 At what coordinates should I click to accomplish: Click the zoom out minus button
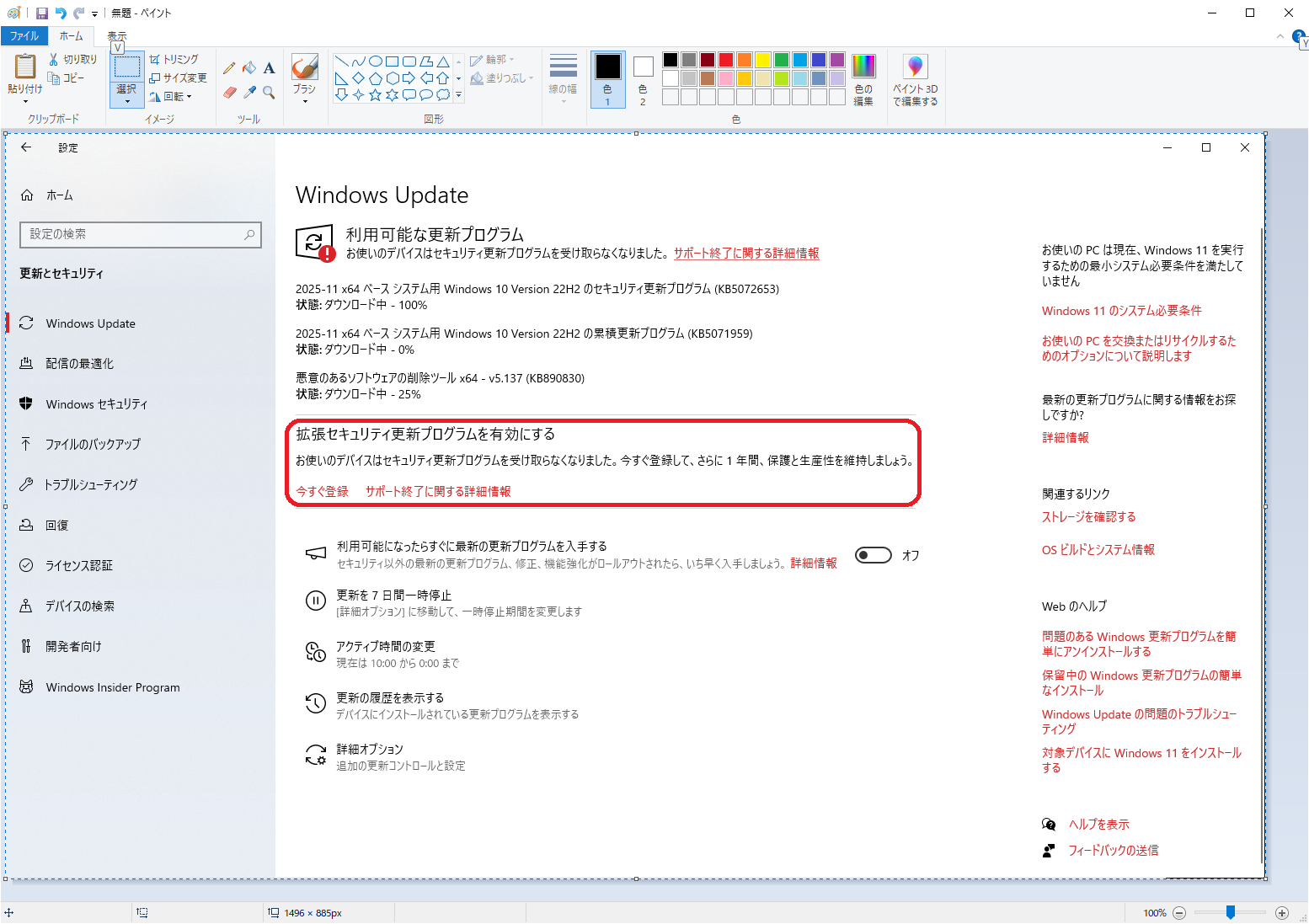[x=1179, y=913]
